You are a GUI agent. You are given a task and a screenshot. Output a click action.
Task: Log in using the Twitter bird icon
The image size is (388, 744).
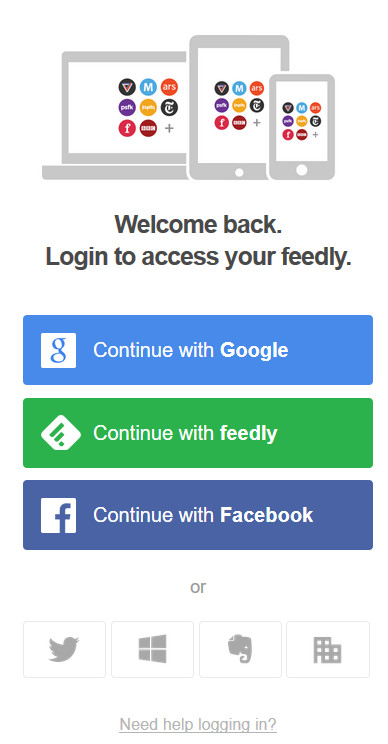[64, 649]
